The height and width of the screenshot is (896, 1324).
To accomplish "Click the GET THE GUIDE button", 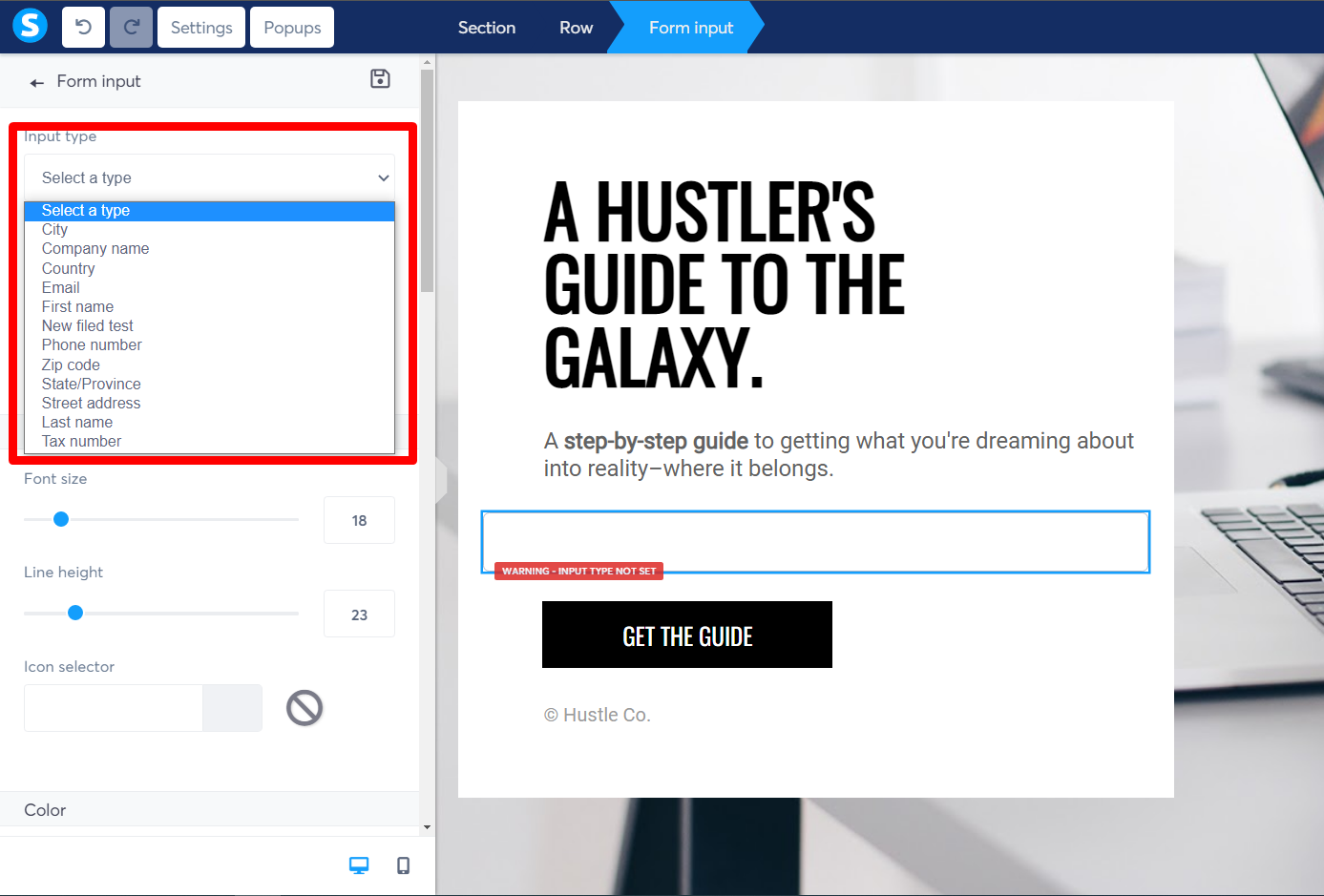I will (686, 634).
